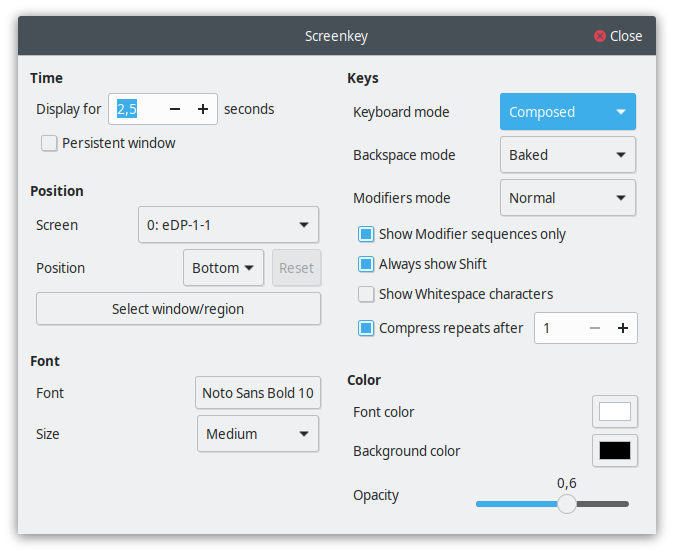The height and width of the screenshot is (554, 674).
Task: Uncheck Show Modifier sequences only
Action: 366,234
